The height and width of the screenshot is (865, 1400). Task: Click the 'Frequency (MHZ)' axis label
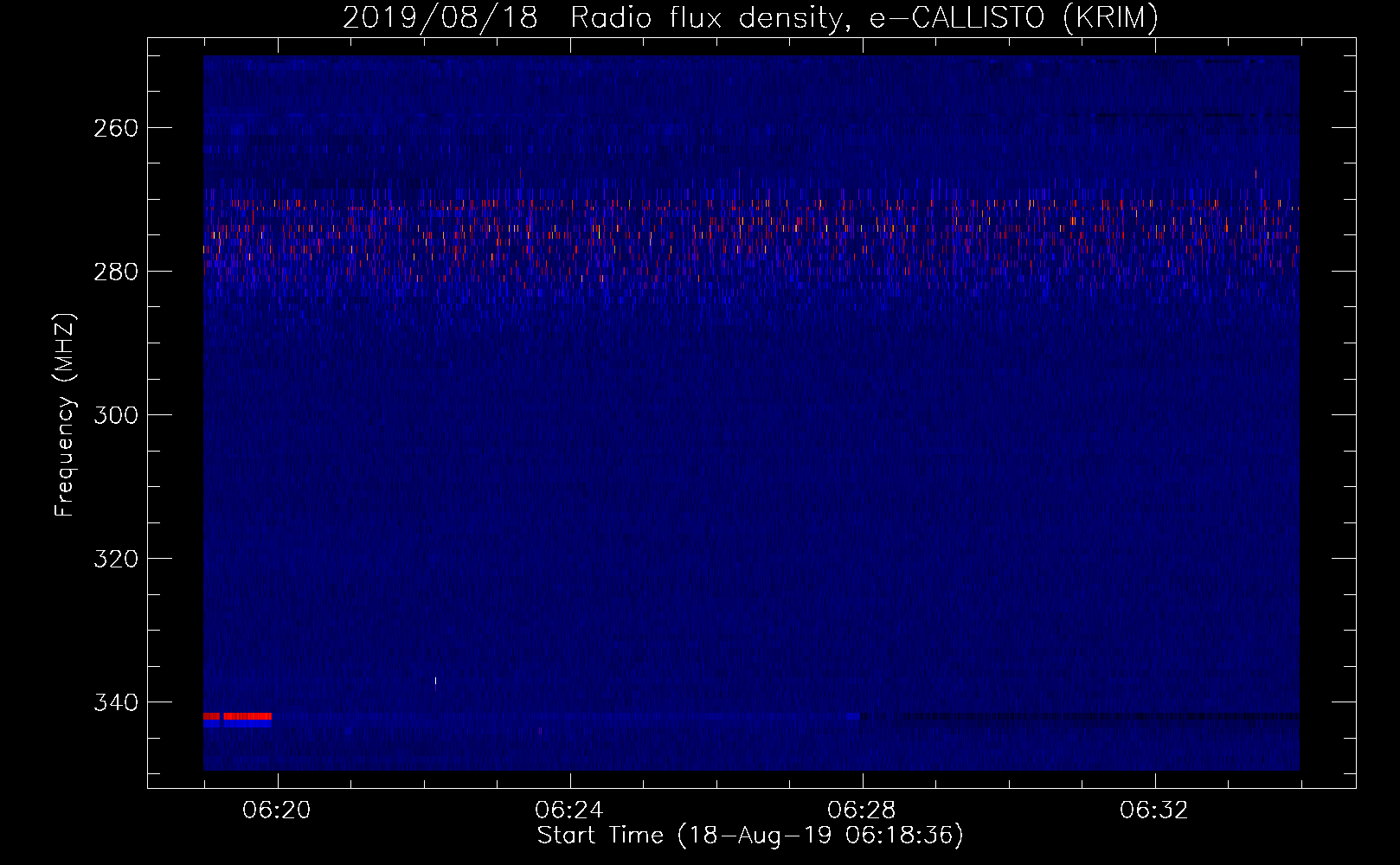(65, 415)
